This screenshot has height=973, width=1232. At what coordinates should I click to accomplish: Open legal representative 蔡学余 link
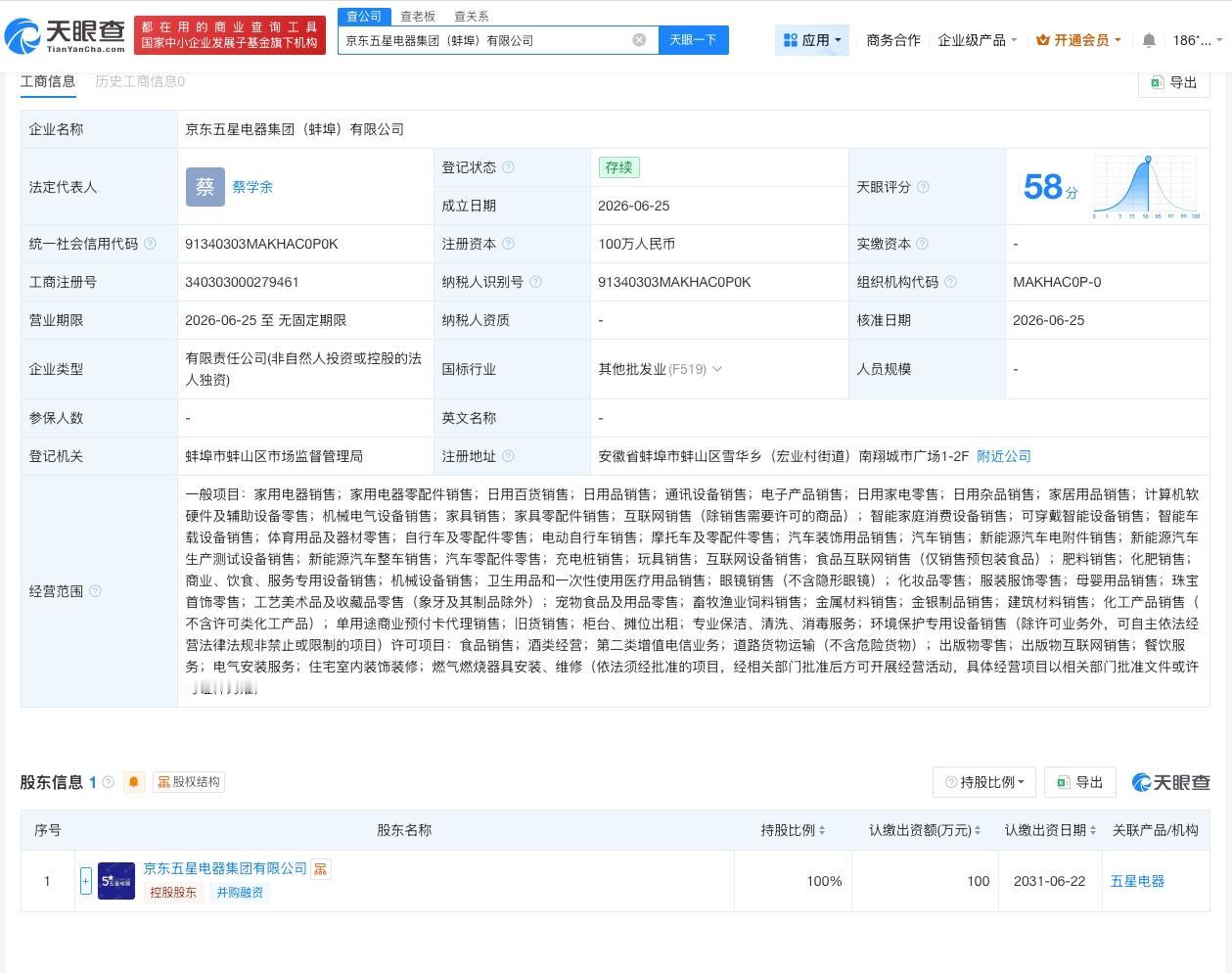252,187
